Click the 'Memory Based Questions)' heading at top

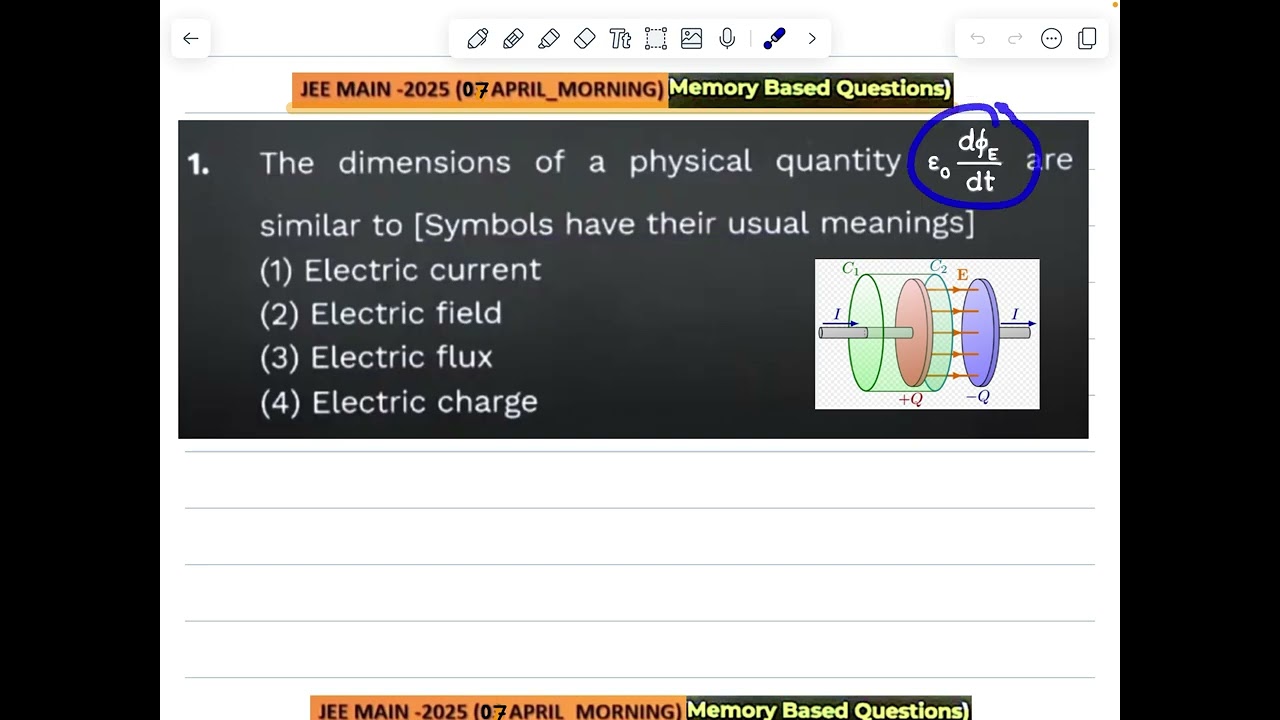coord(810,88)
